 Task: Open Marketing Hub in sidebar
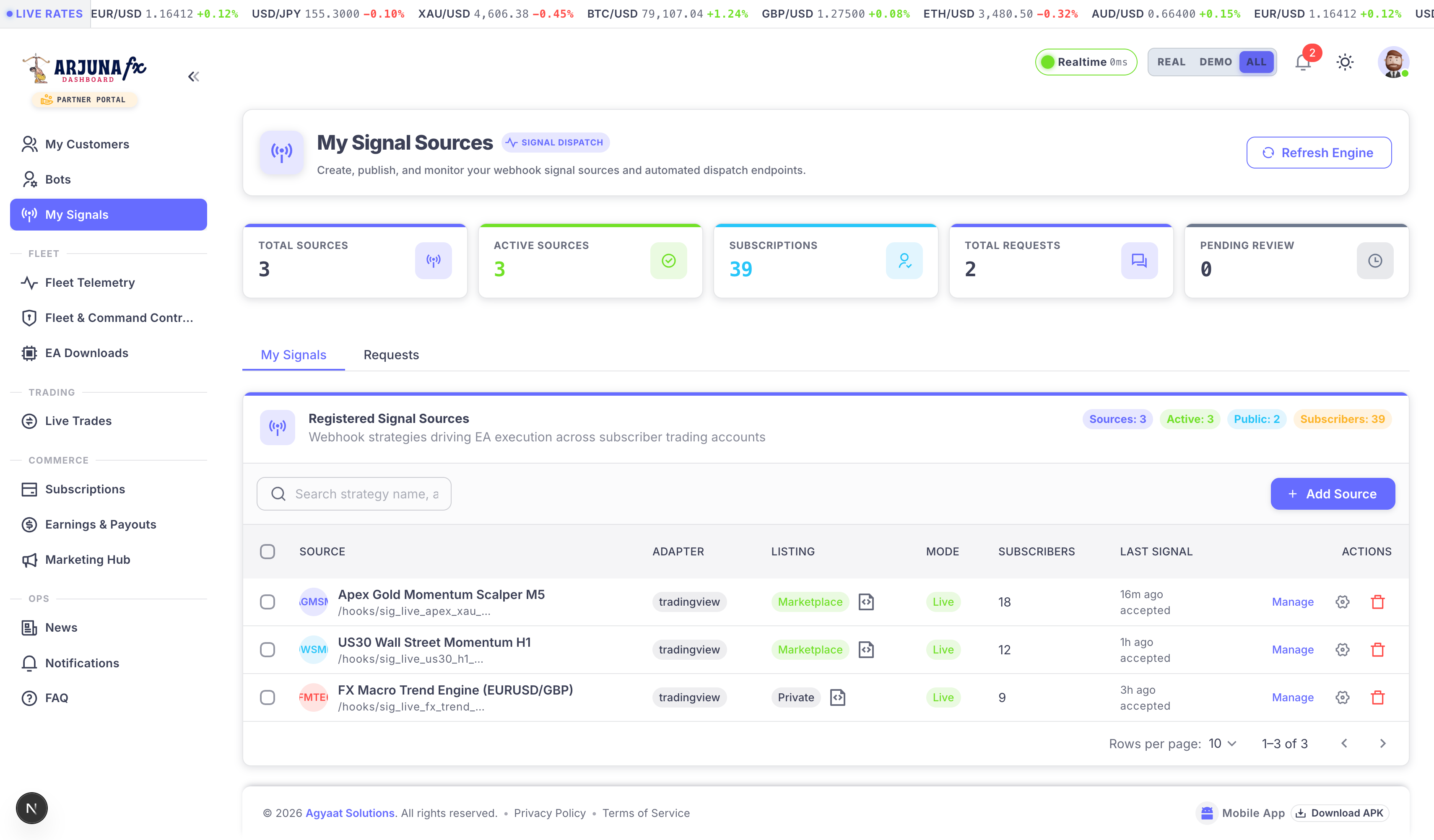click(108, 560)
